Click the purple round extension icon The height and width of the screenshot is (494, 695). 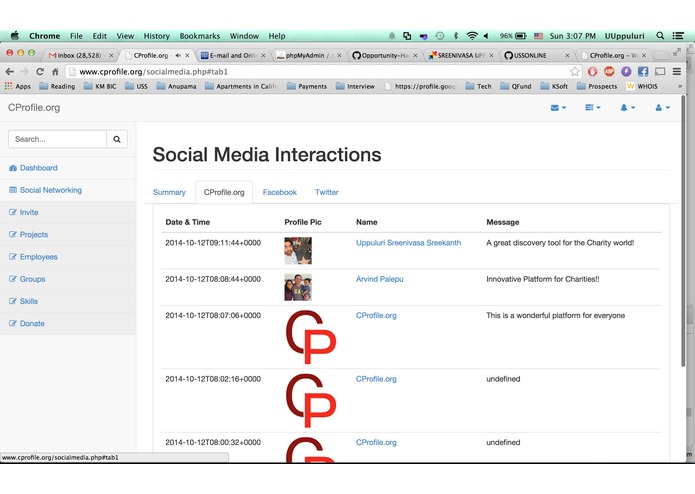626,71
